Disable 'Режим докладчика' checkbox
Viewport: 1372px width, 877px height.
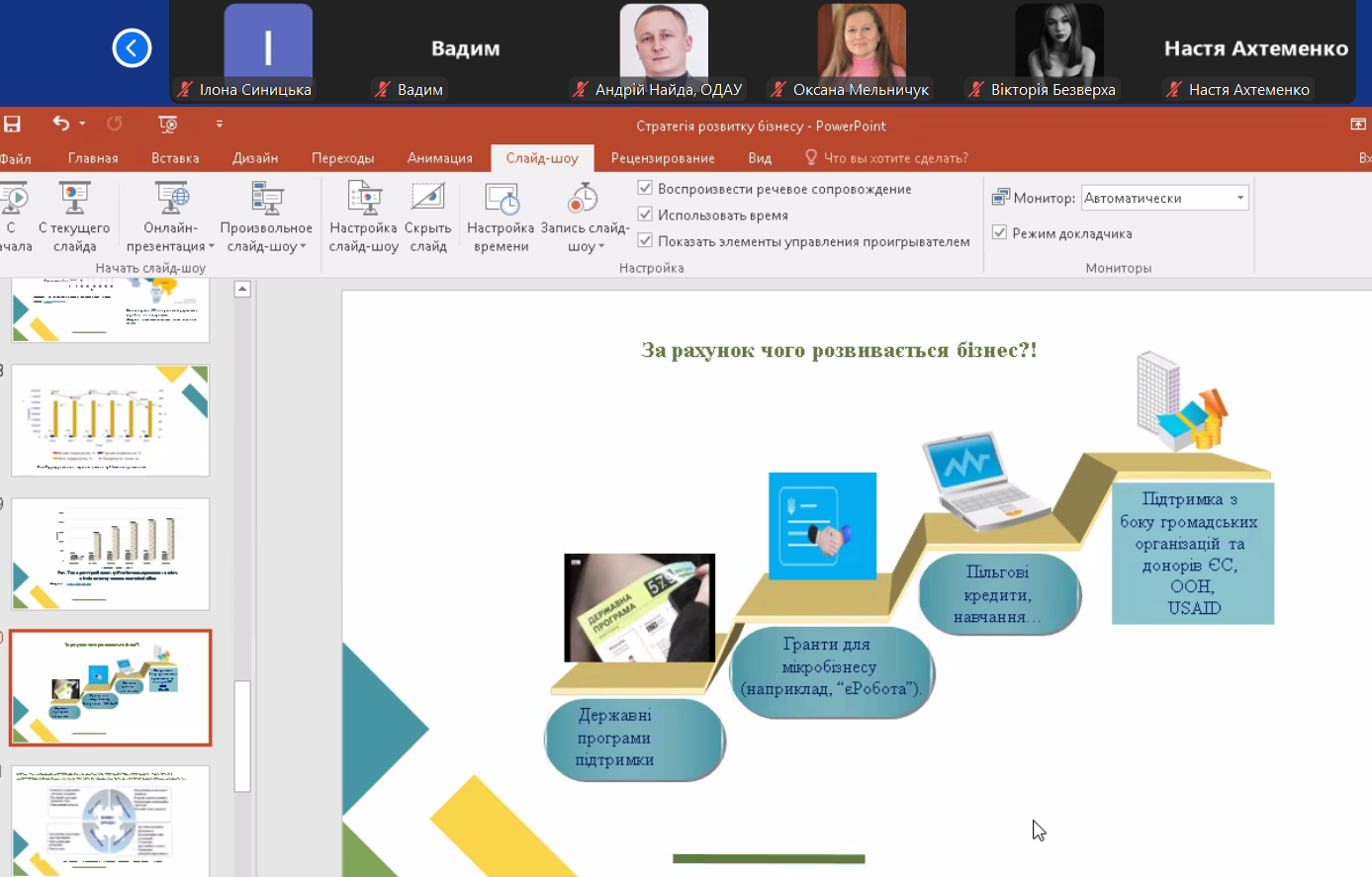[999, 233]
